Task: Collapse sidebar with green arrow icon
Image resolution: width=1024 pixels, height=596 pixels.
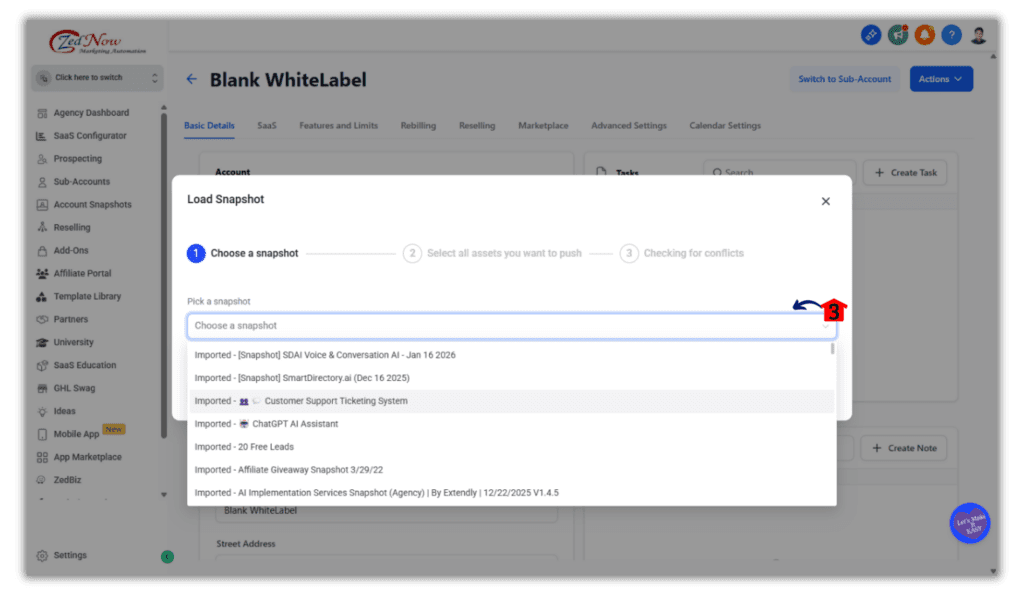Action: click(x=167, y=556)
